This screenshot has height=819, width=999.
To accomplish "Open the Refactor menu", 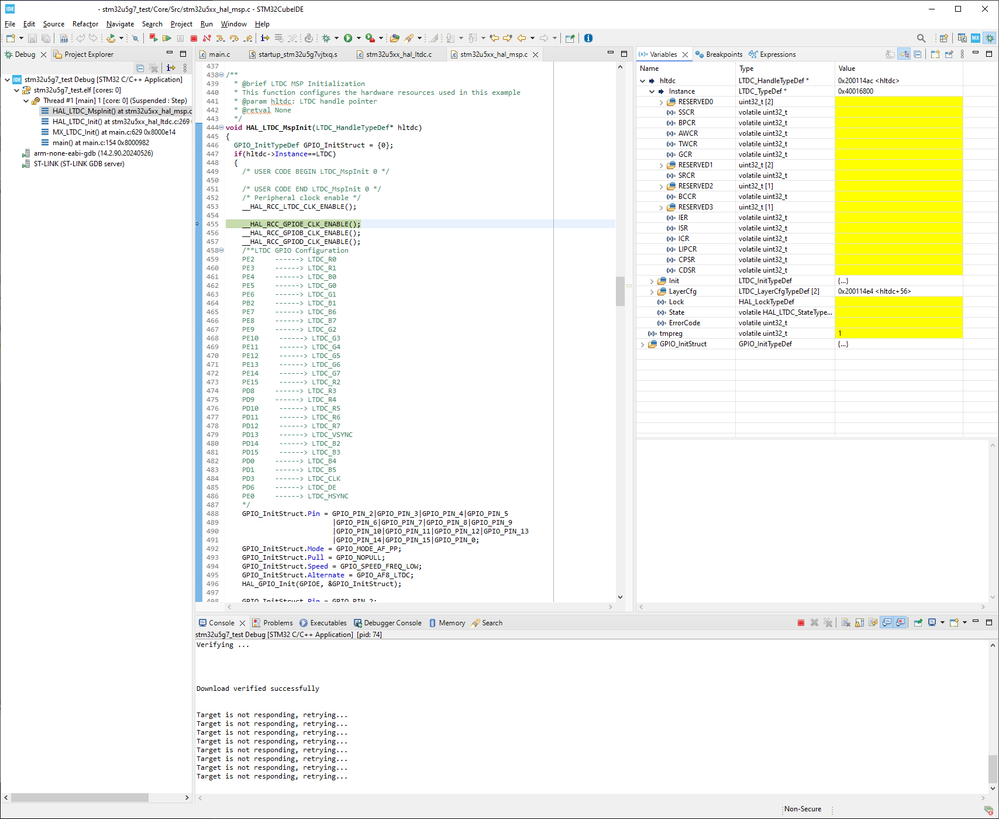I will coord(85,23).
